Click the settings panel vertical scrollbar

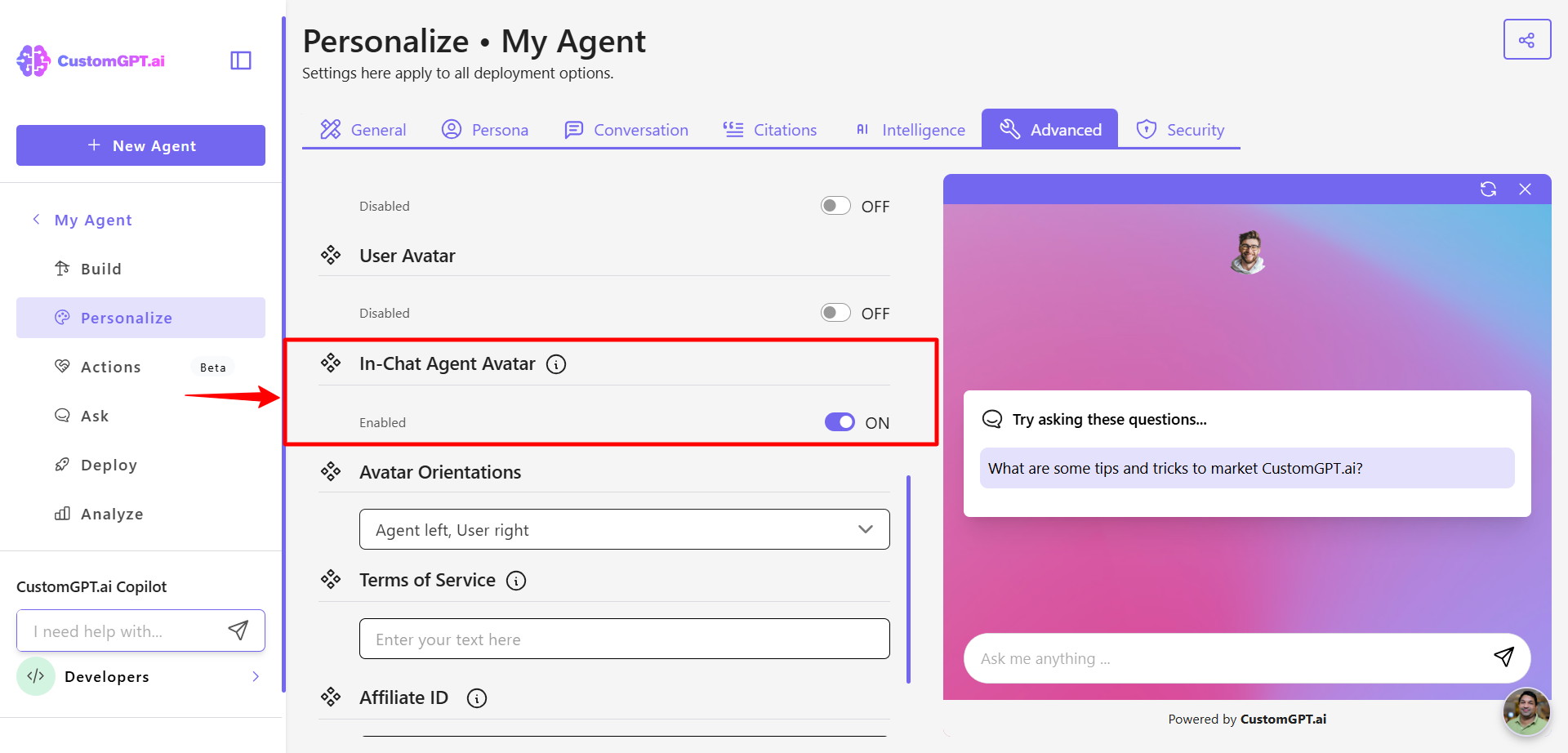coord(908,578)
